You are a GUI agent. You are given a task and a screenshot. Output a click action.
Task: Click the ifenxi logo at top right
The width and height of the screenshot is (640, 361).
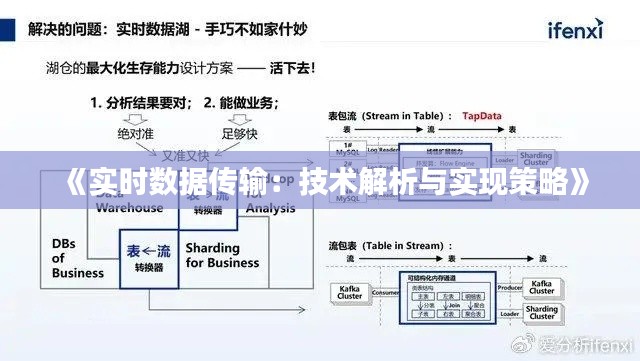(x=576, y=29)
